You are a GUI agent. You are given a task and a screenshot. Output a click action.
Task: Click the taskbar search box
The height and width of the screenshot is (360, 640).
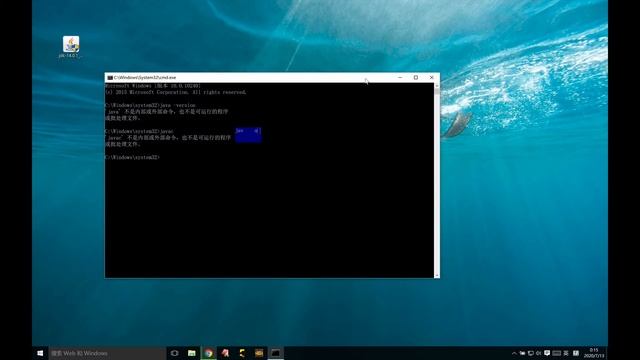pos(107,353)
